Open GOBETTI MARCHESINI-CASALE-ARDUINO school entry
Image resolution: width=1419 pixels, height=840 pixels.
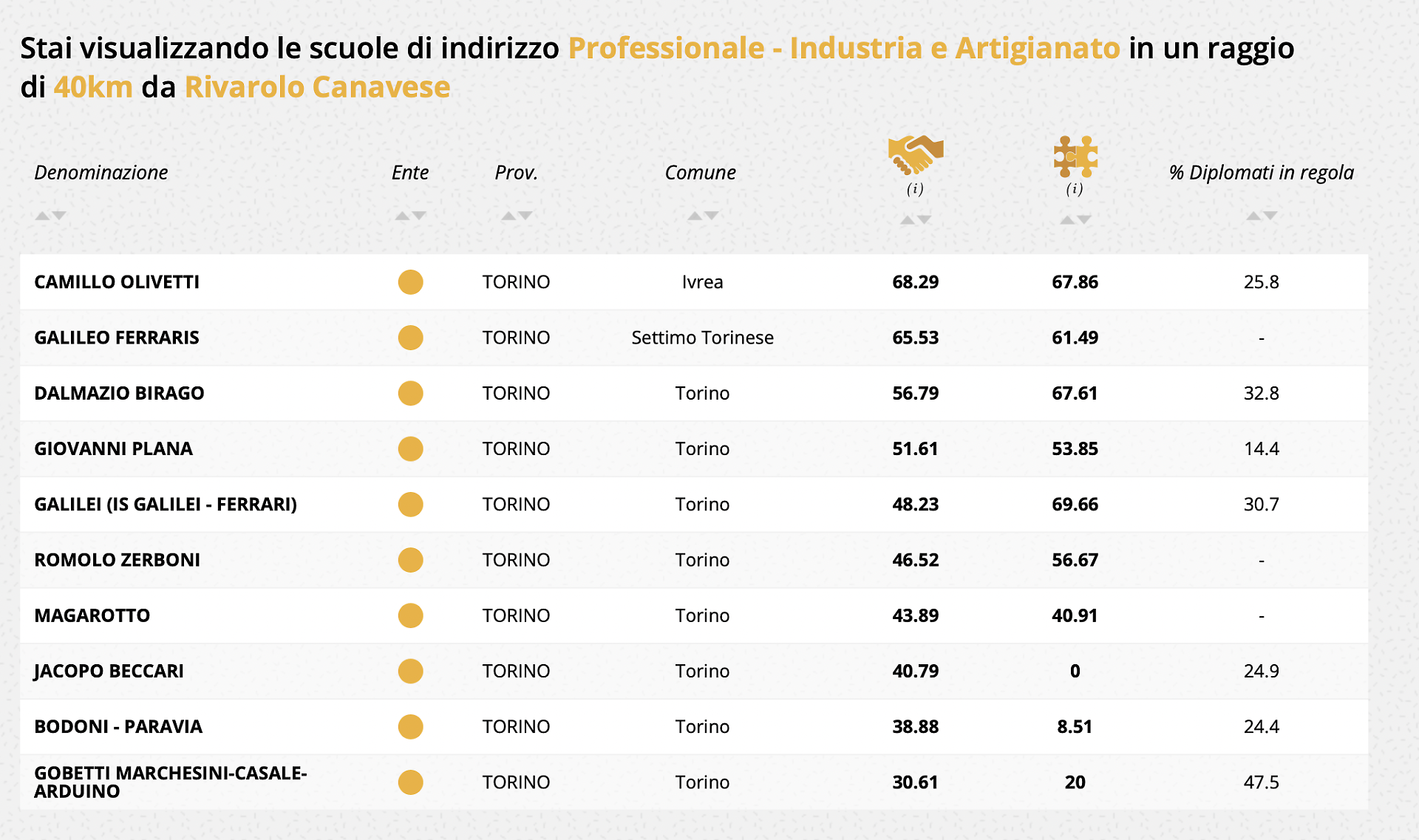click(x=170, y=782)
